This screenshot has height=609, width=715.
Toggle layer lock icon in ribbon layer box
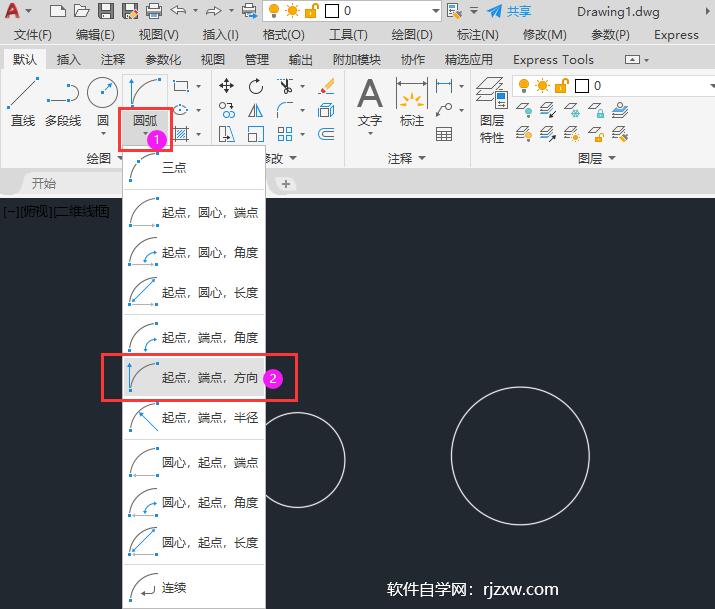tap(562, 86)
